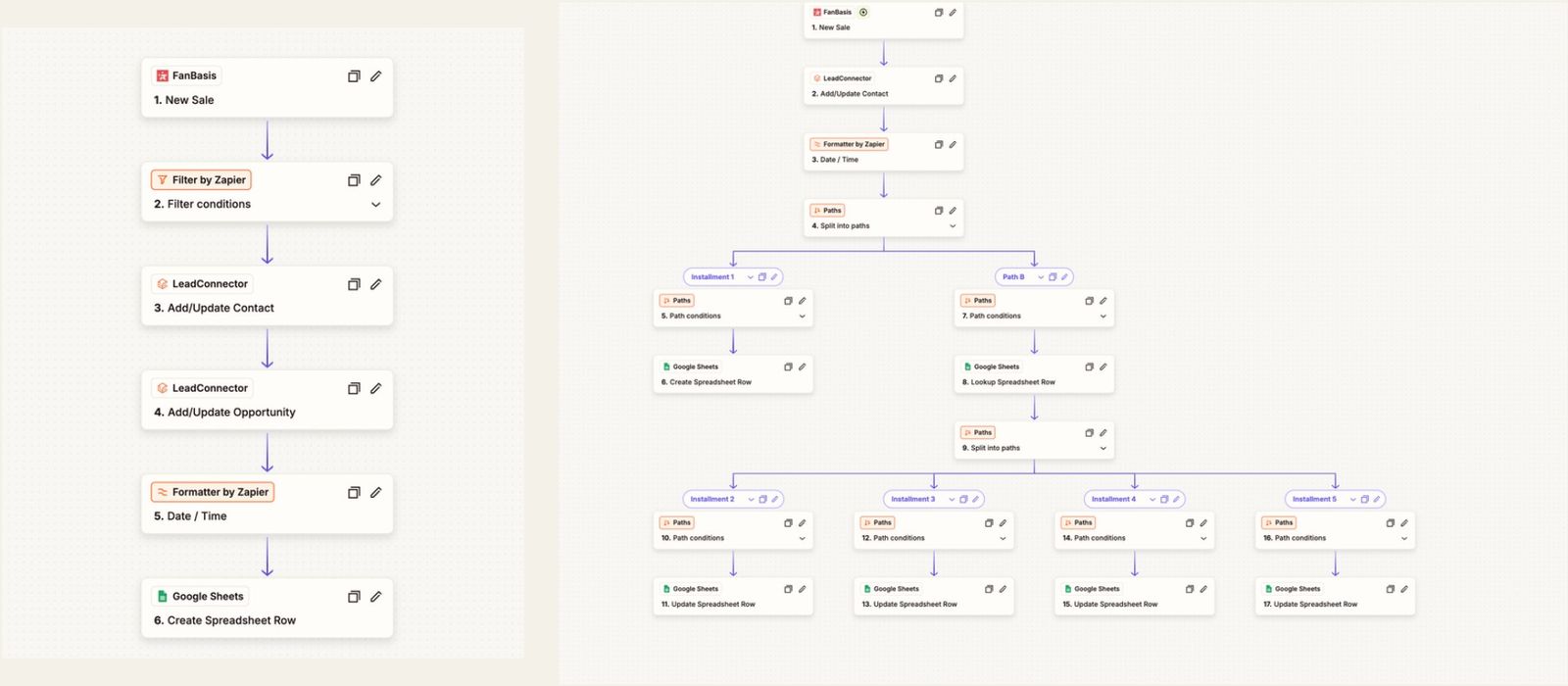Duplicate the 'Path B' path
Screen dimensions: 1568x686
click(x=1053, y=277)
